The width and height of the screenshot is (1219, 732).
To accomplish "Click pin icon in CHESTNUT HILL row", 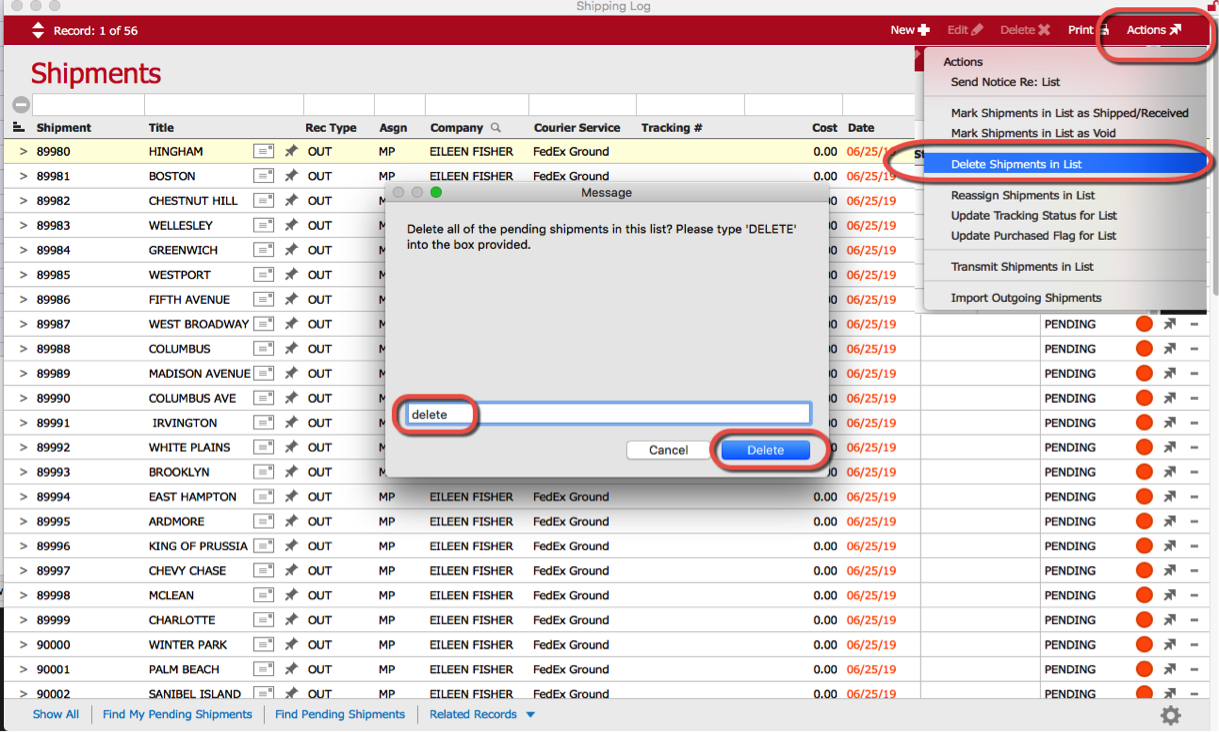I will point(291,201).
